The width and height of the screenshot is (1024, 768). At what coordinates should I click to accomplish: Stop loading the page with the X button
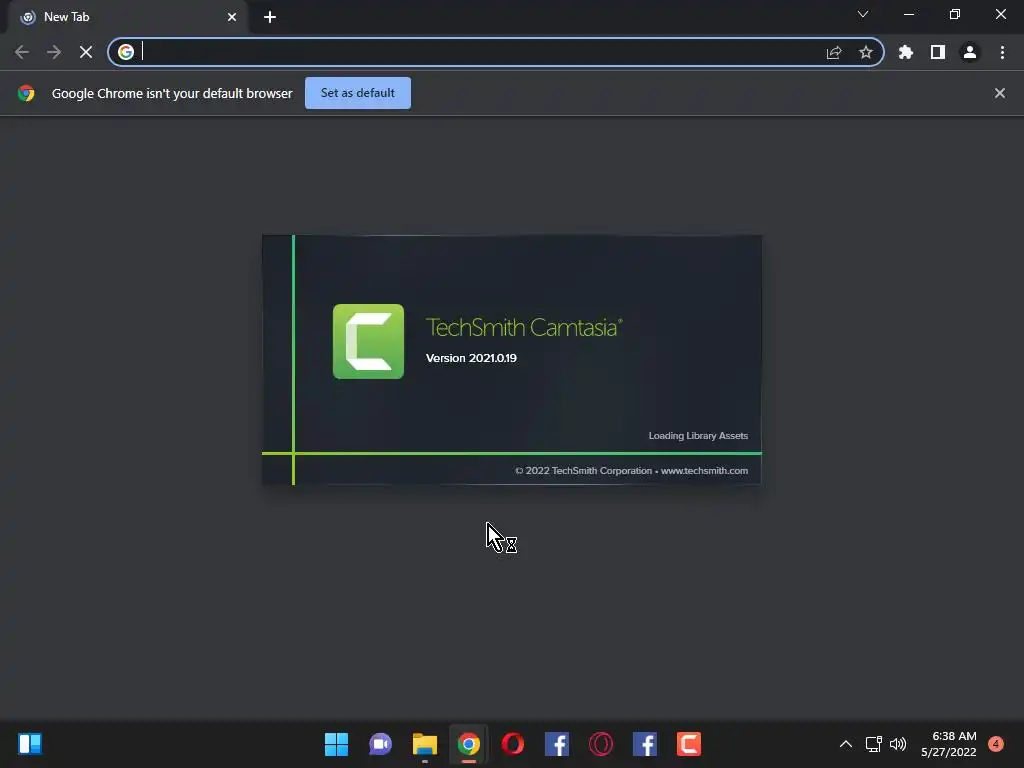tap(86, 52)
